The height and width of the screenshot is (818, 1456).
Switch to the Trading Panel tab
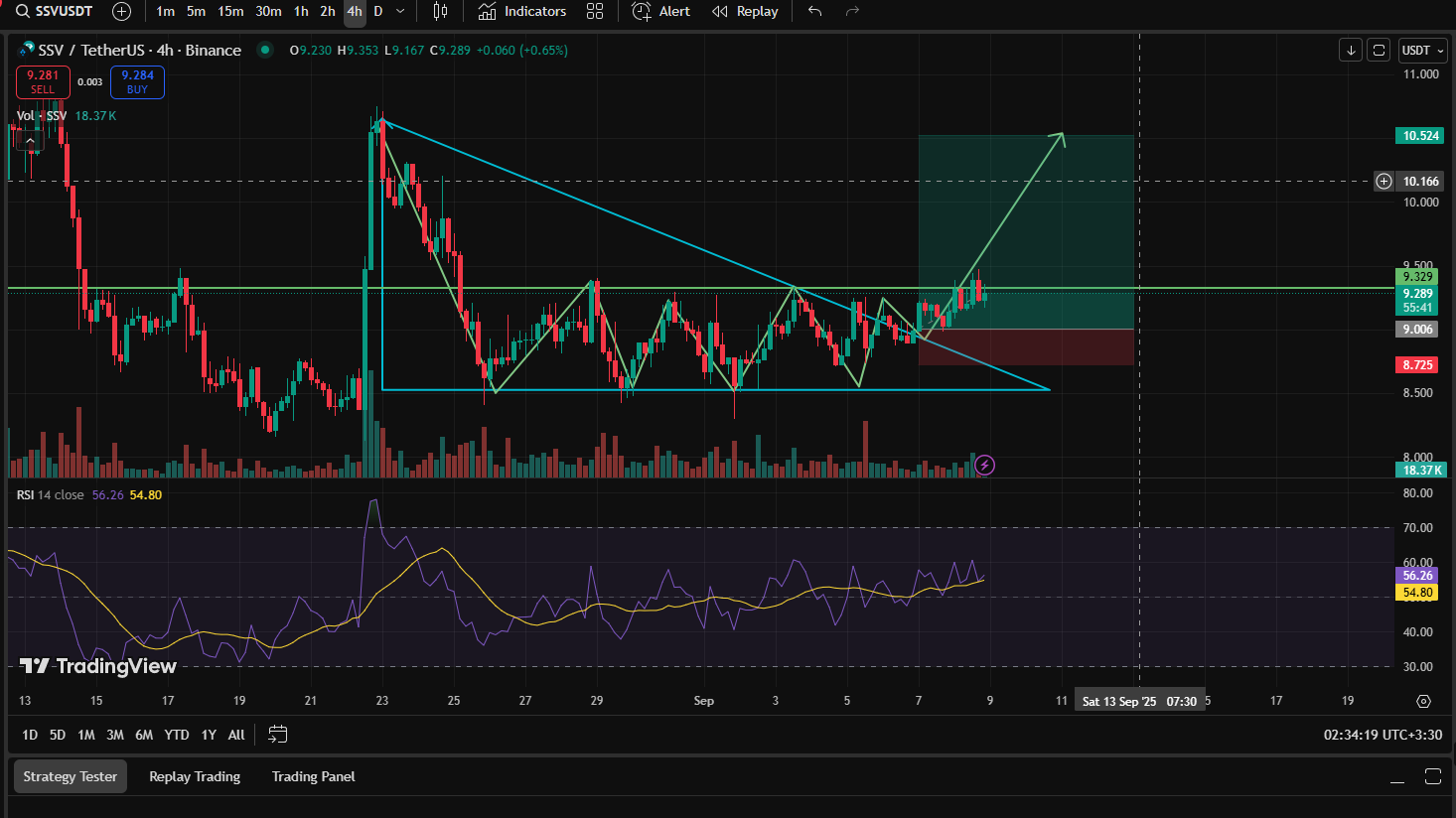point(313,776)
